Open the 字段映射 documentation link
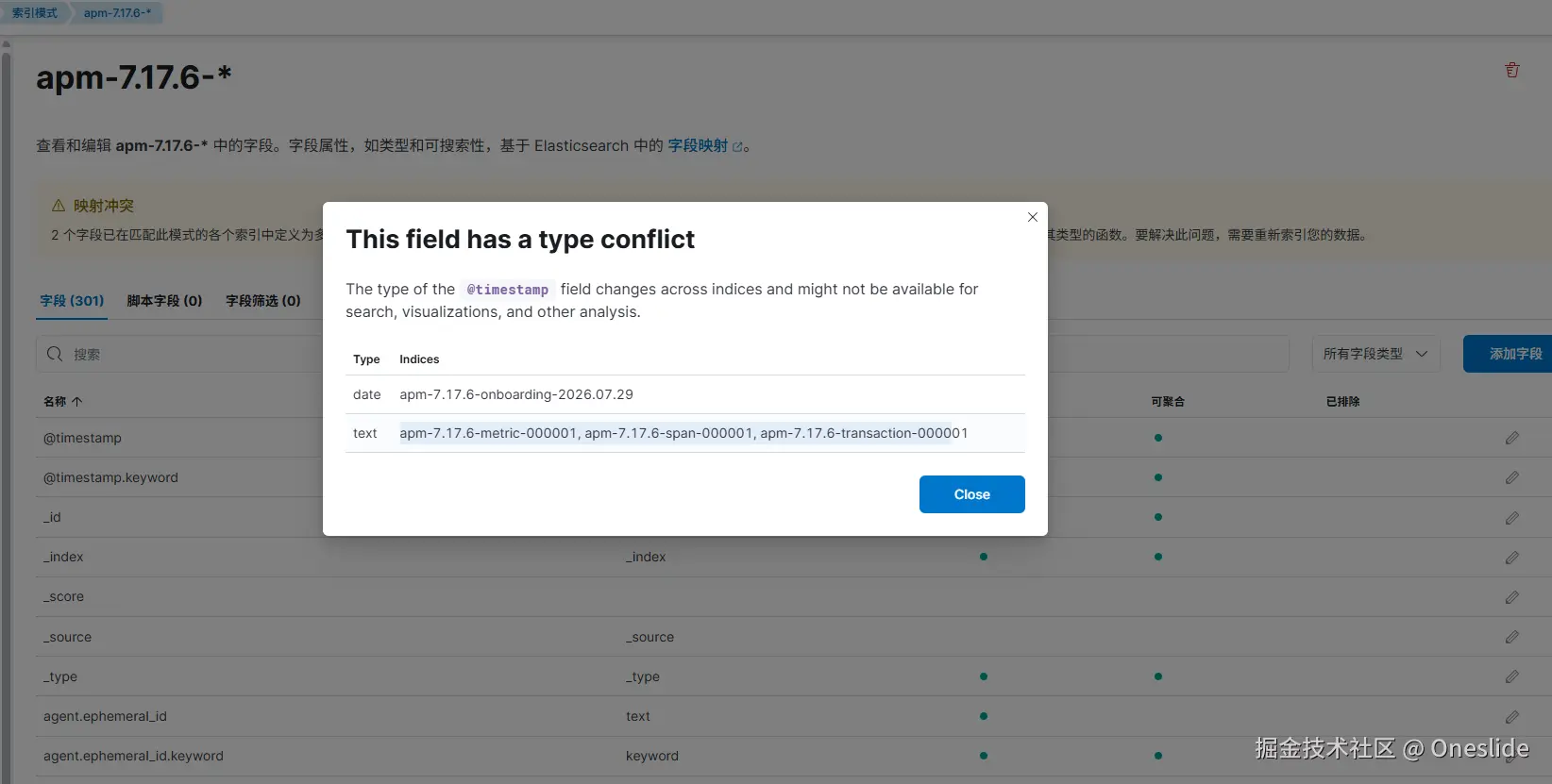 tap(705, 145)
